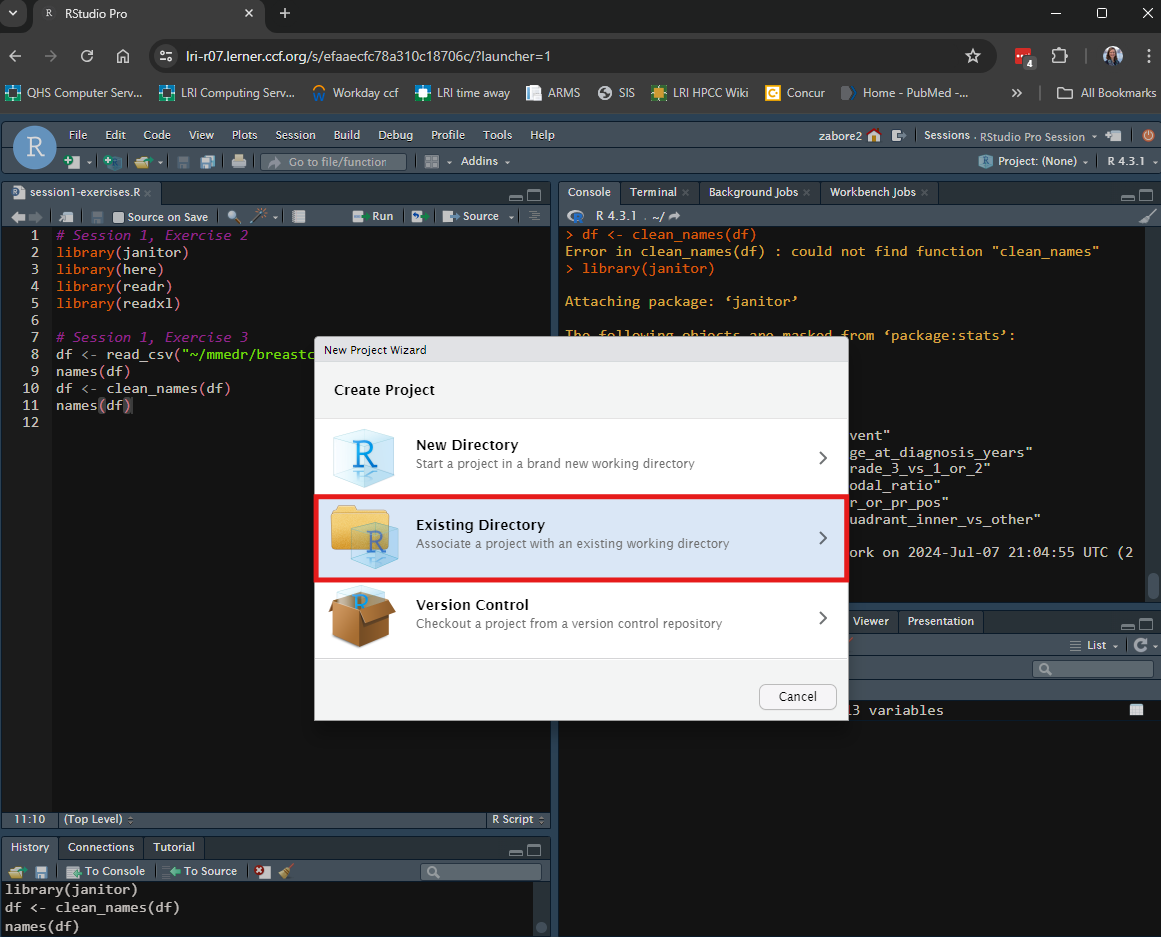This screenshot has width=1161, height=937.
Task: Click the New File icon in RStudio toolbar
Action: [x=72, y=161]
